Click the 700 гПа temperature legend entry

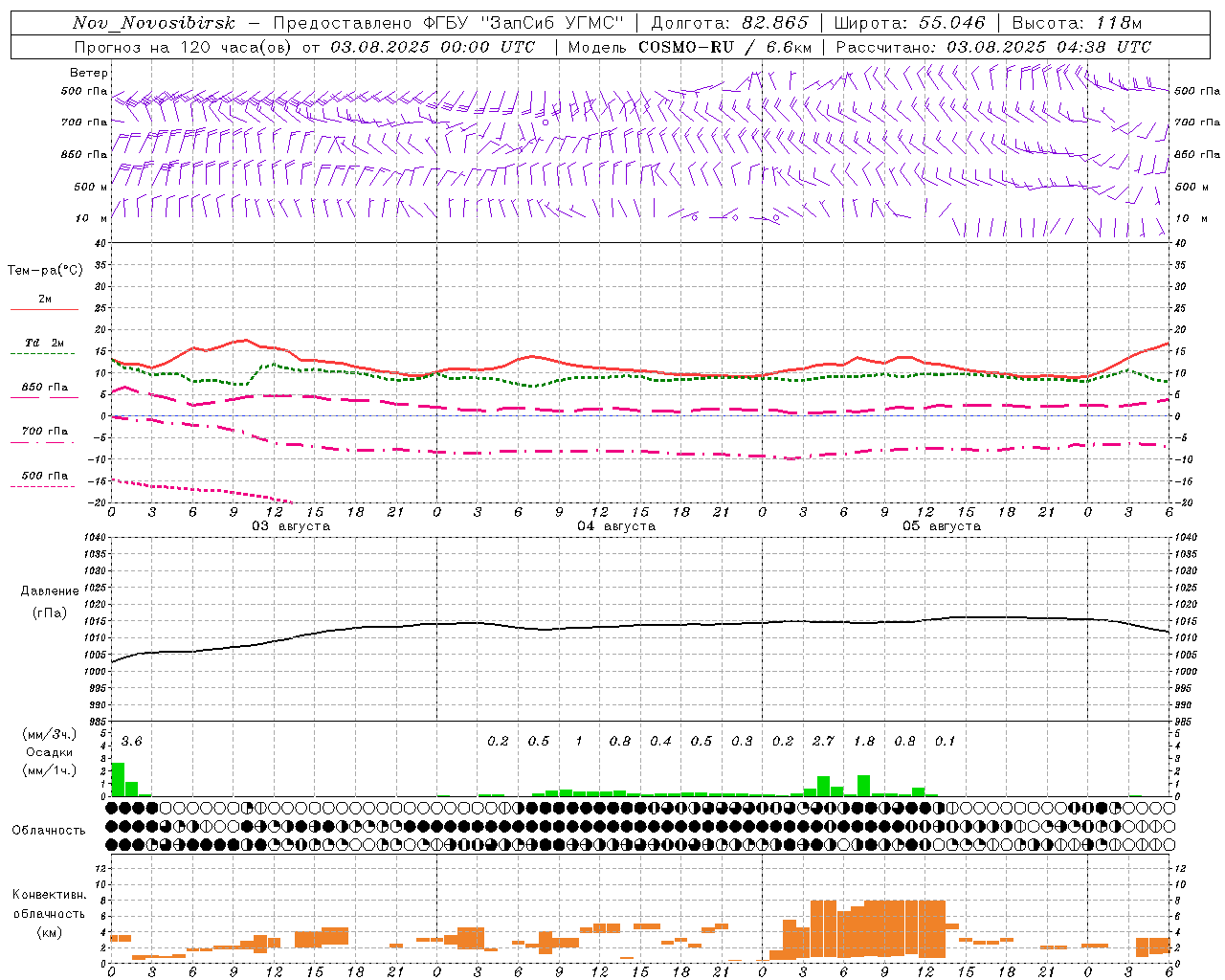[x=45, y=432]
